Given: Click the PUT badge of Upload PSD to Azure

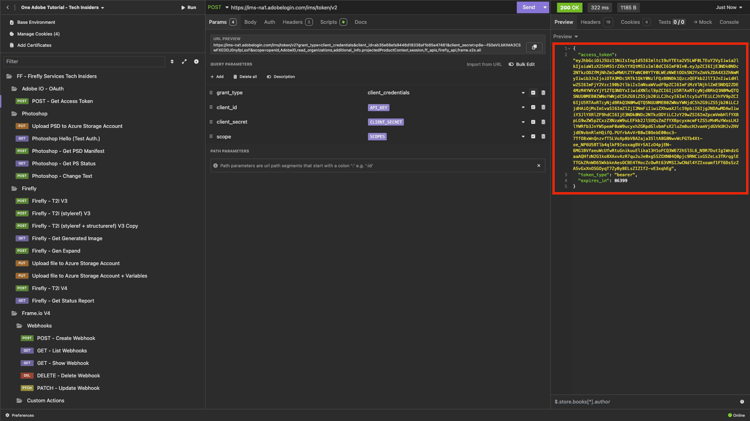Looking at the screenshot, I should pyautogui.click(x=22, y=126).
